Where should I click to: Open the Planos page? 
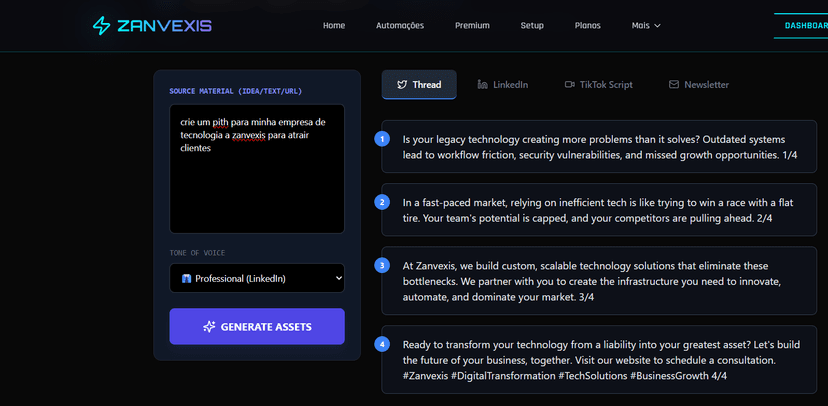click(x=588, y=25)
